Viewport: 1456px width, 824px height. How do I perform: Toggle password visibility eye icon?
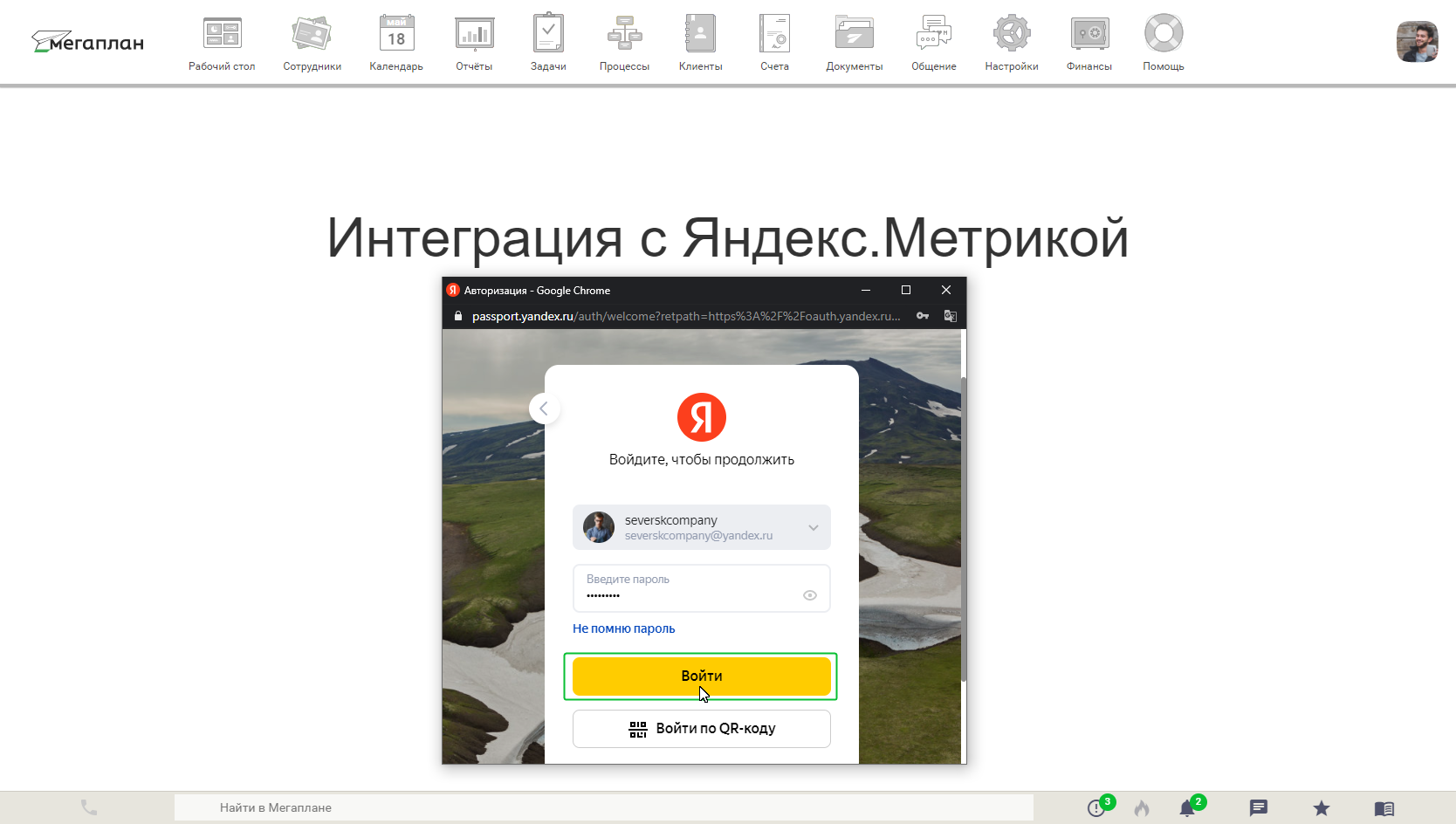(810, 595)
